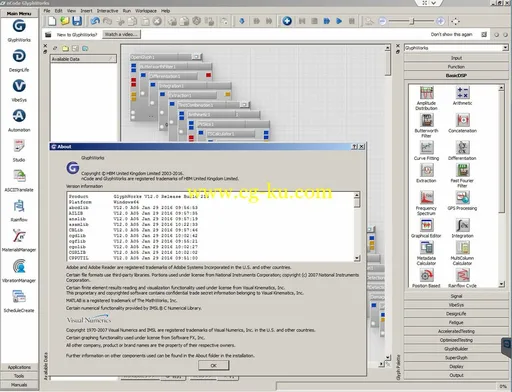Select the Frequency Spectrum glyph
The width and height of the screenshot is (512, 392).
point(426,198)
